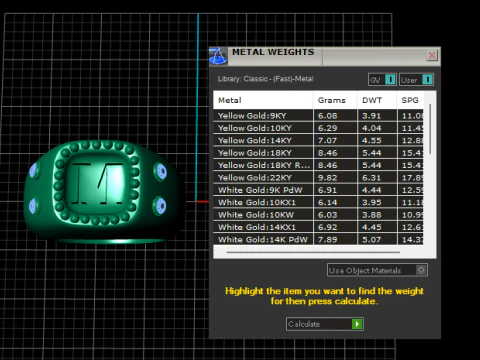The height and width of the screenshot is (360, 480).
Task: Select the Yellow Gold:18KY row
Action: (x=318, y=153)
